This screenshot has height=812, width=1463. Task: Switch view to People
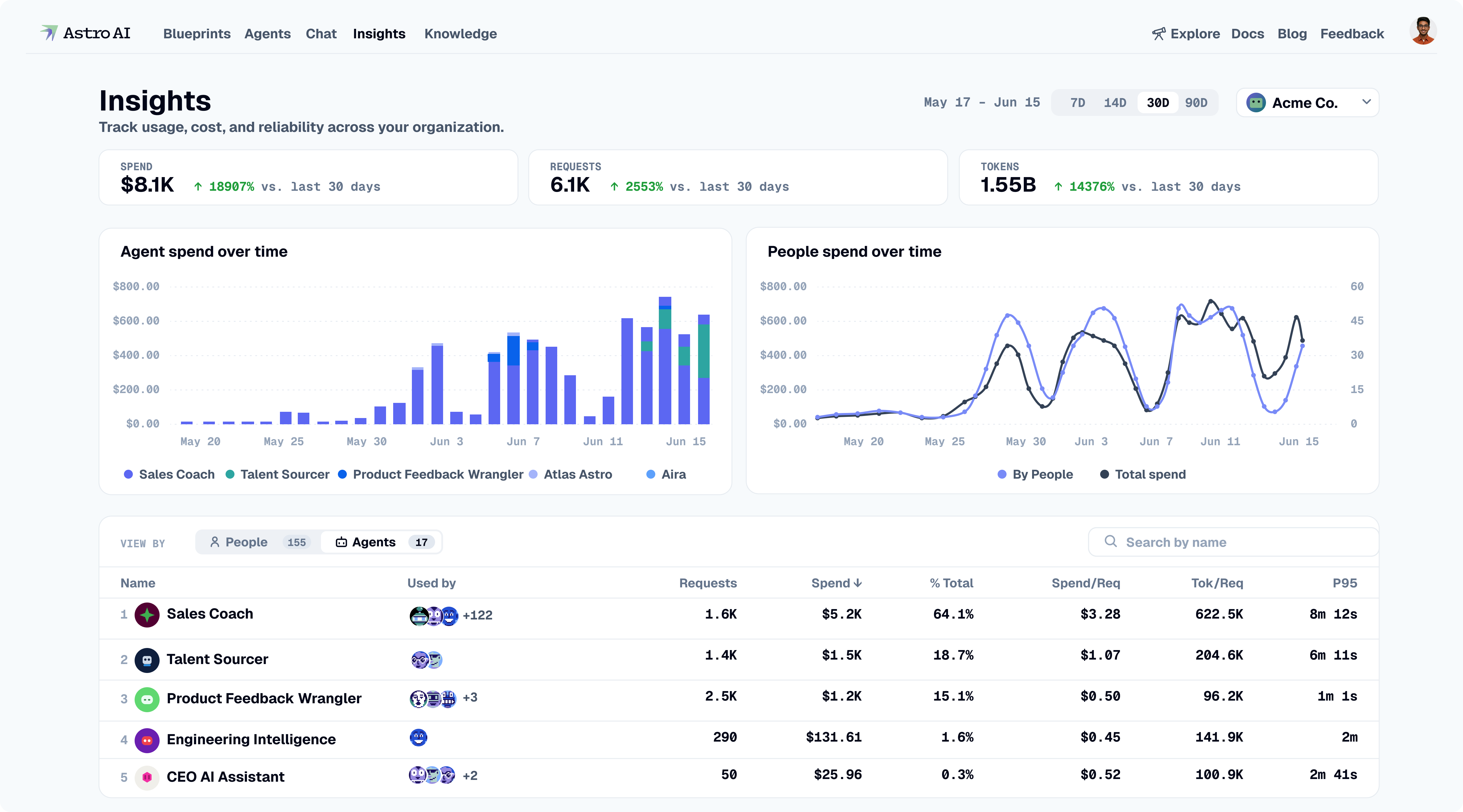pos(259,542)
